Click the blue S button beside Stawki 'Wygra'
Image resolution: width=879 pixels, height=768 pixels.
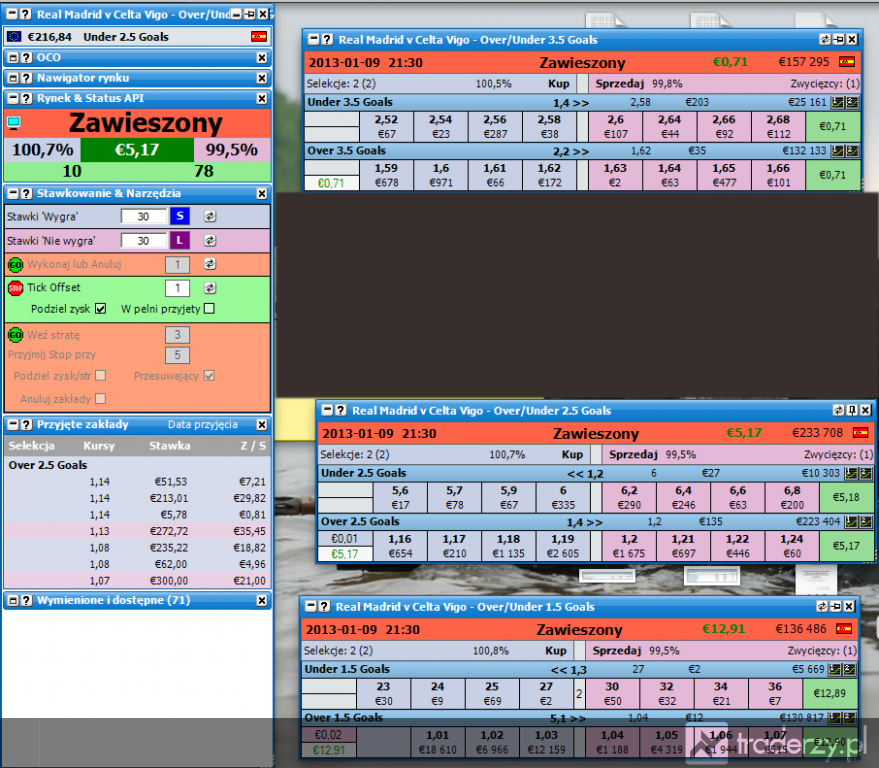tap(179, 216)
